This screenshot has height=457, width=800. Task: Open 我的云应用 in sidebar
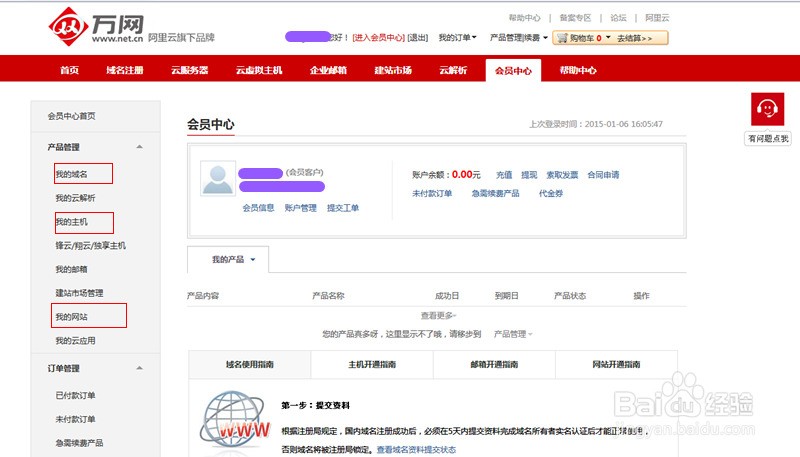[76, 340]
